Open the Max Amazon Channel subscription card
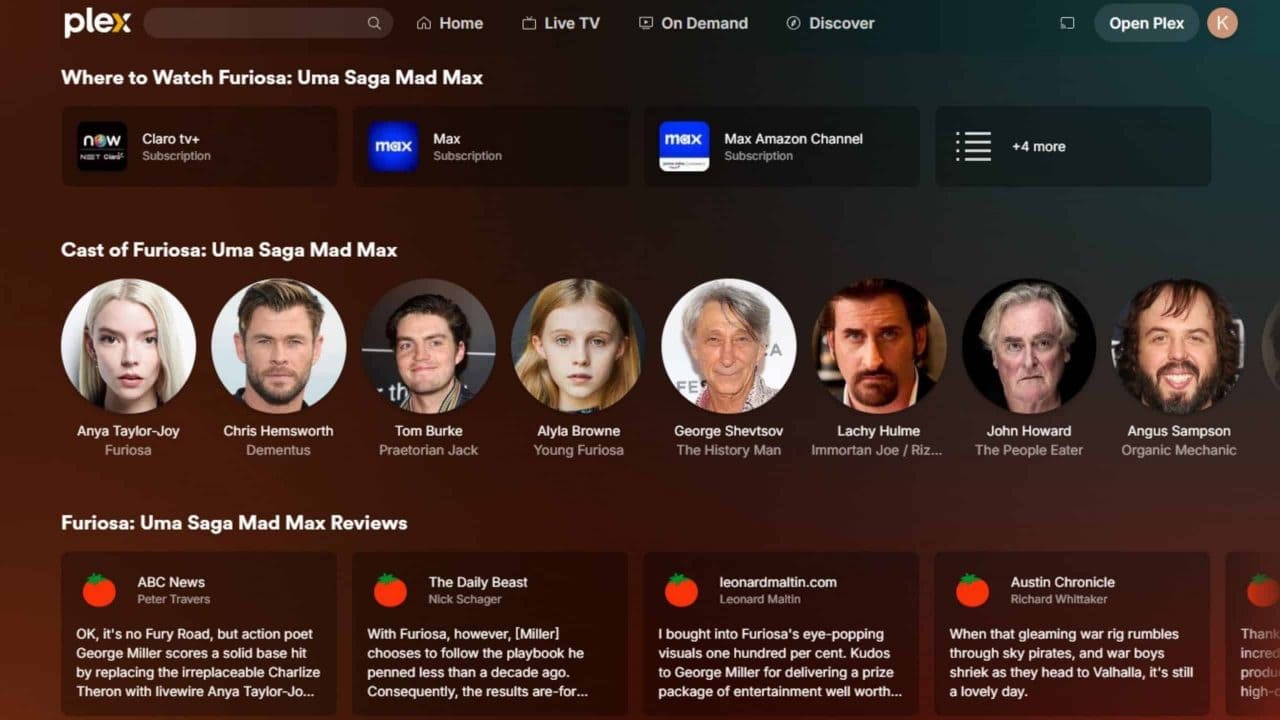 click(x=781, y=146)
